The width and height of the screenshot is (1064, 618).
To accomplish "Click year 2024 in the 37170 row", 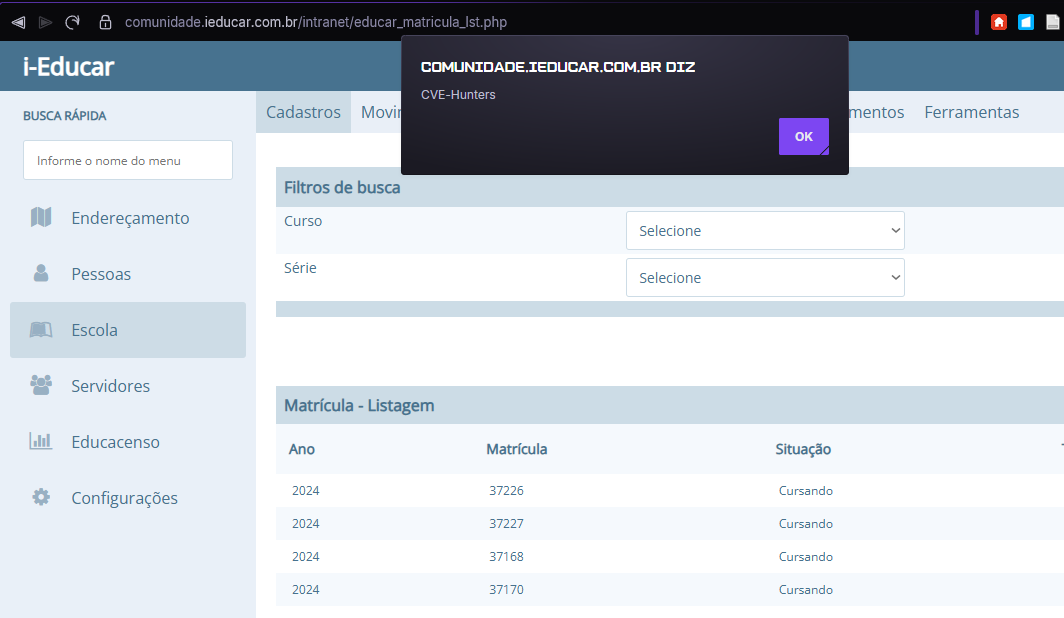I will 305,590.
